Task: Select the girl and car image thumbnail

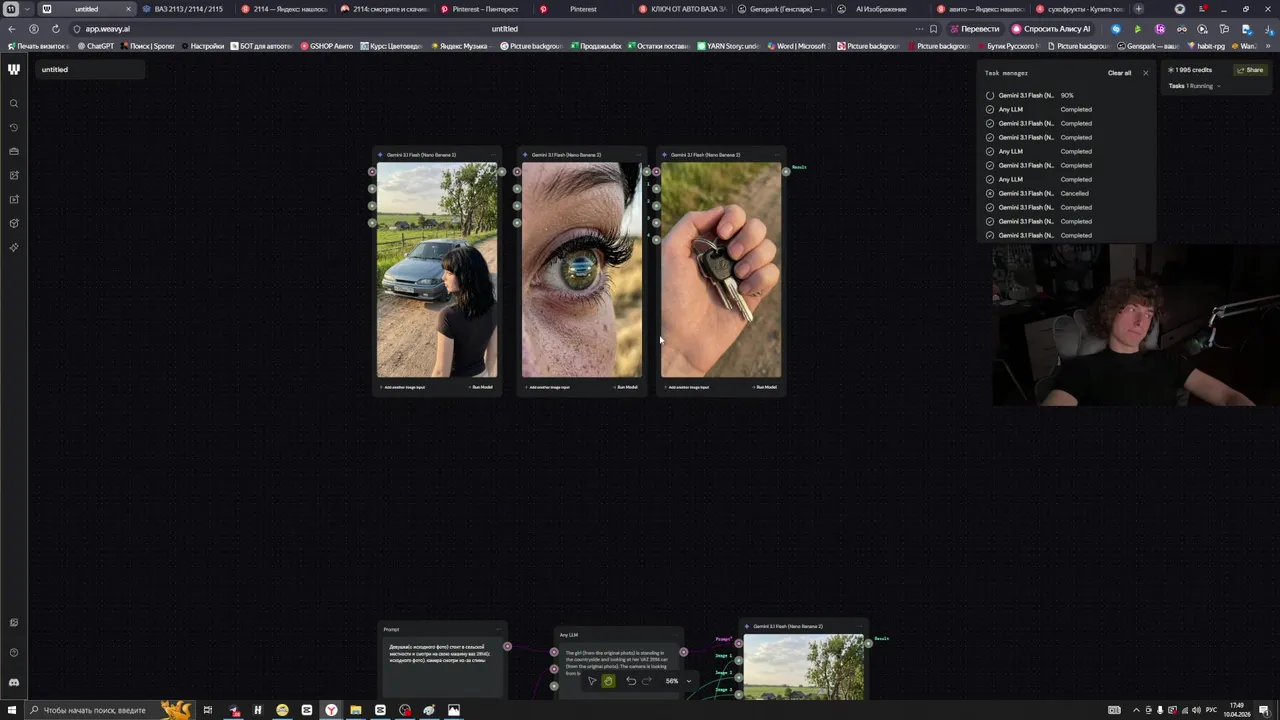Action: pos(437,270)
